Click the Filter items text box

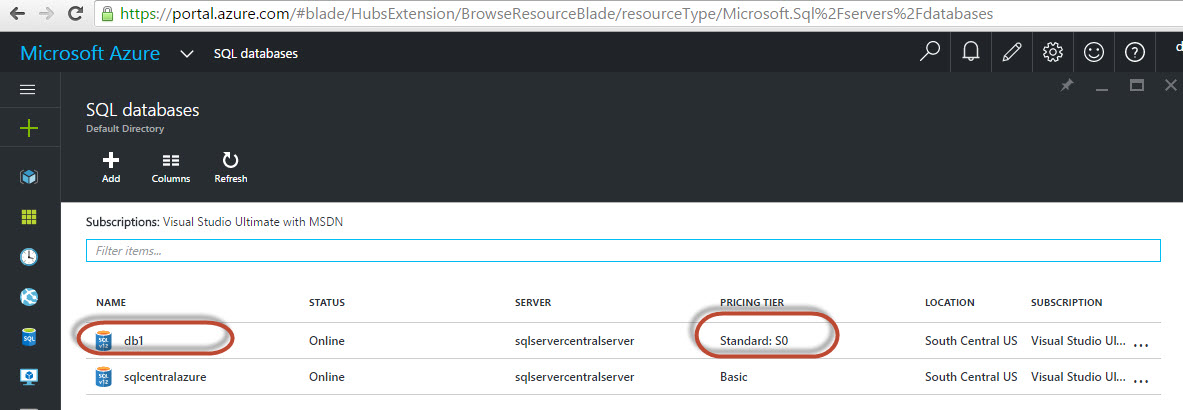(x=623, y=251)
